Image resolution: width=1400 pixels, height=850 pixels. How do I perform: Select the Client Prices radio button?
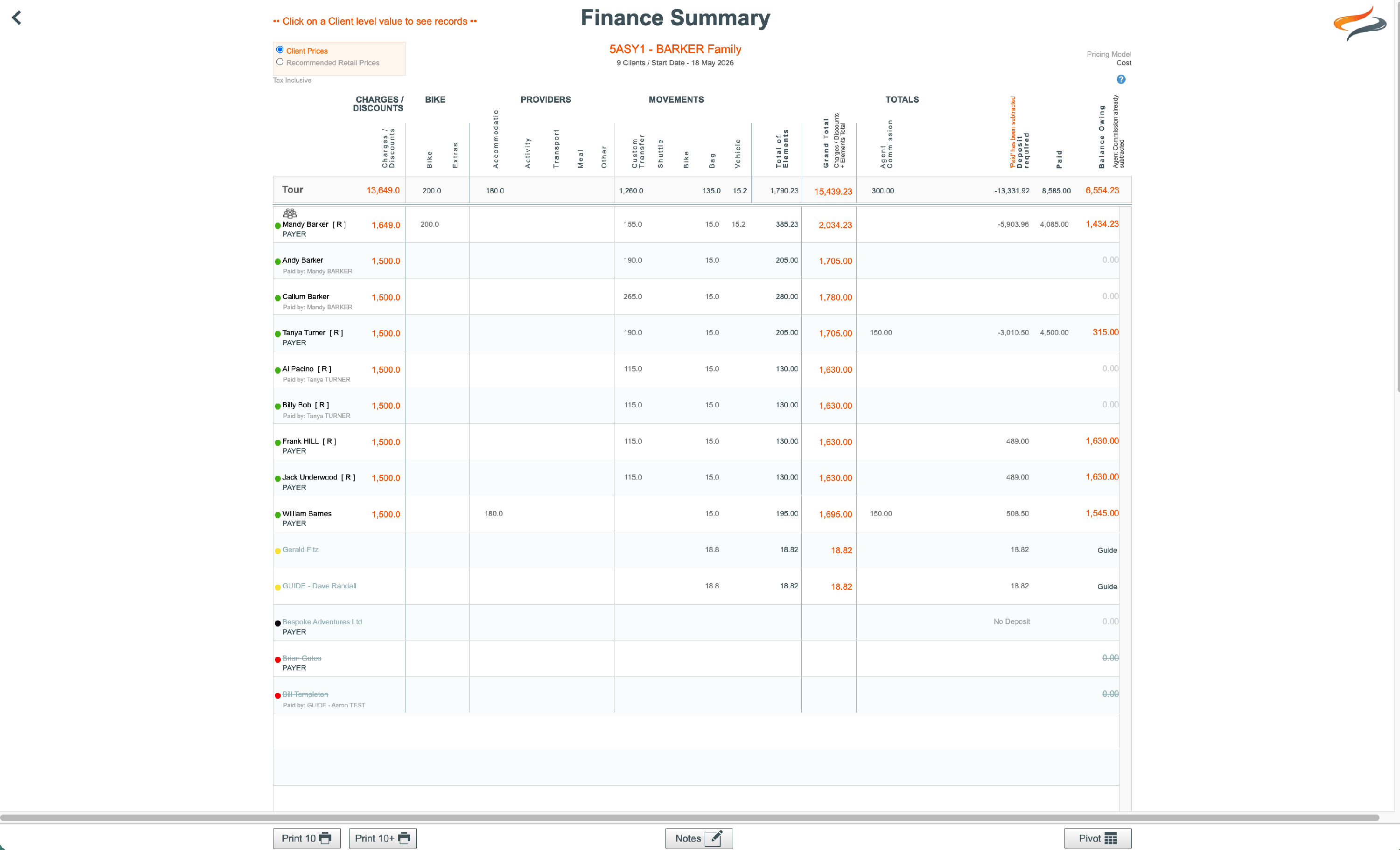[x=280, y=50]
